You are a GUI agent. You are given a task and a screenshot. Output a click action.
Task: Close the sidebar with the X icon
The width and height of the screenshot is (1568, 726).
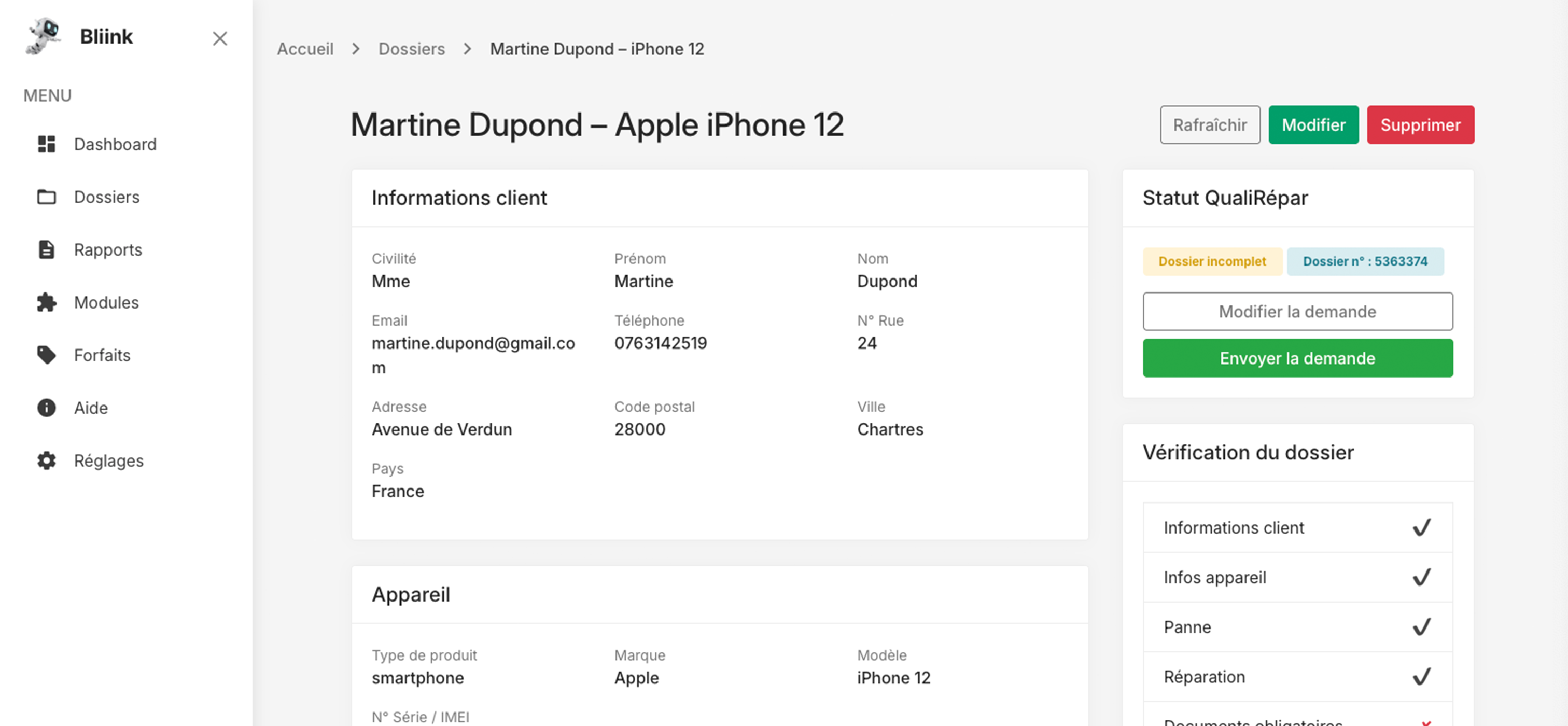pyautogui.click(x=220, y=38)
